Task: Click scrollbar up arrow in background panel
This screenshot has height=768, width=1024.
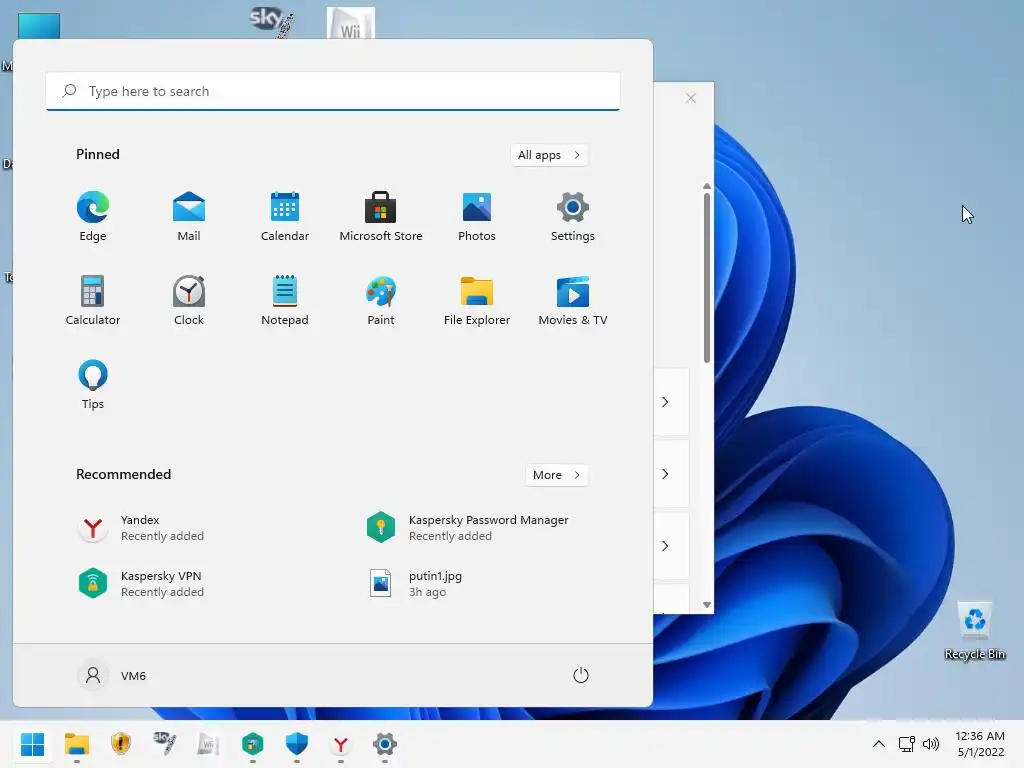Action: tap(707, 186)
